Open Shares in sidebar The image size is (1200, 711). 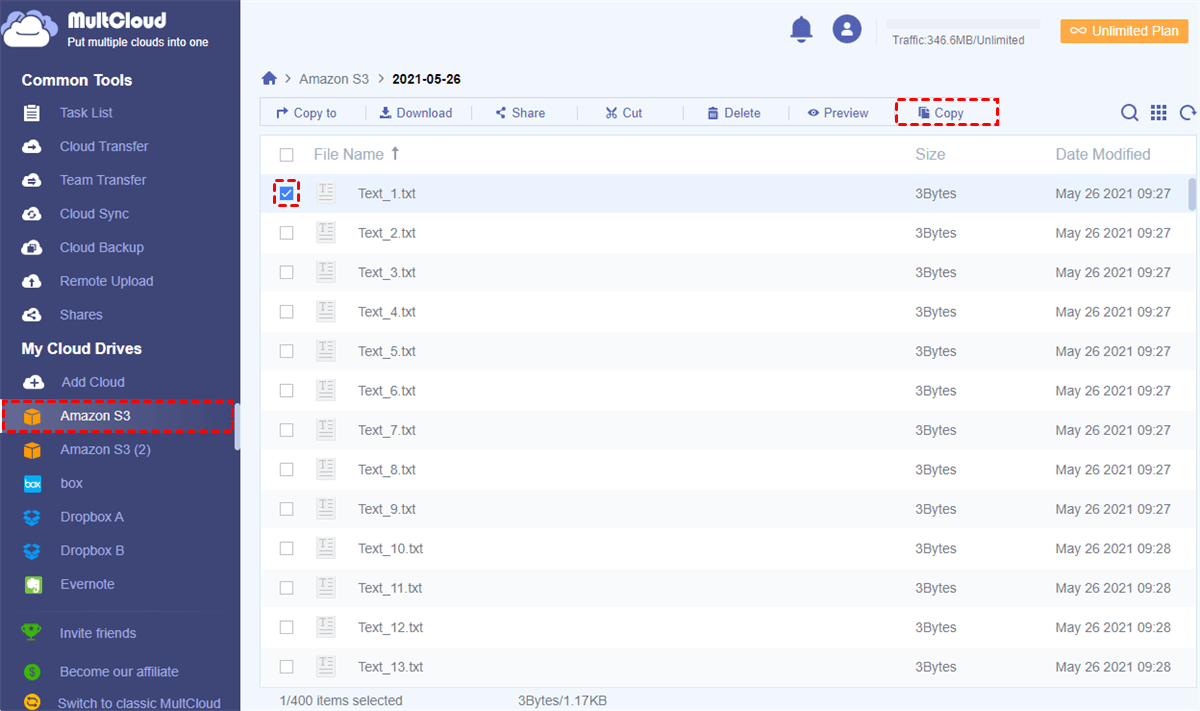click(x=81, y=315)
